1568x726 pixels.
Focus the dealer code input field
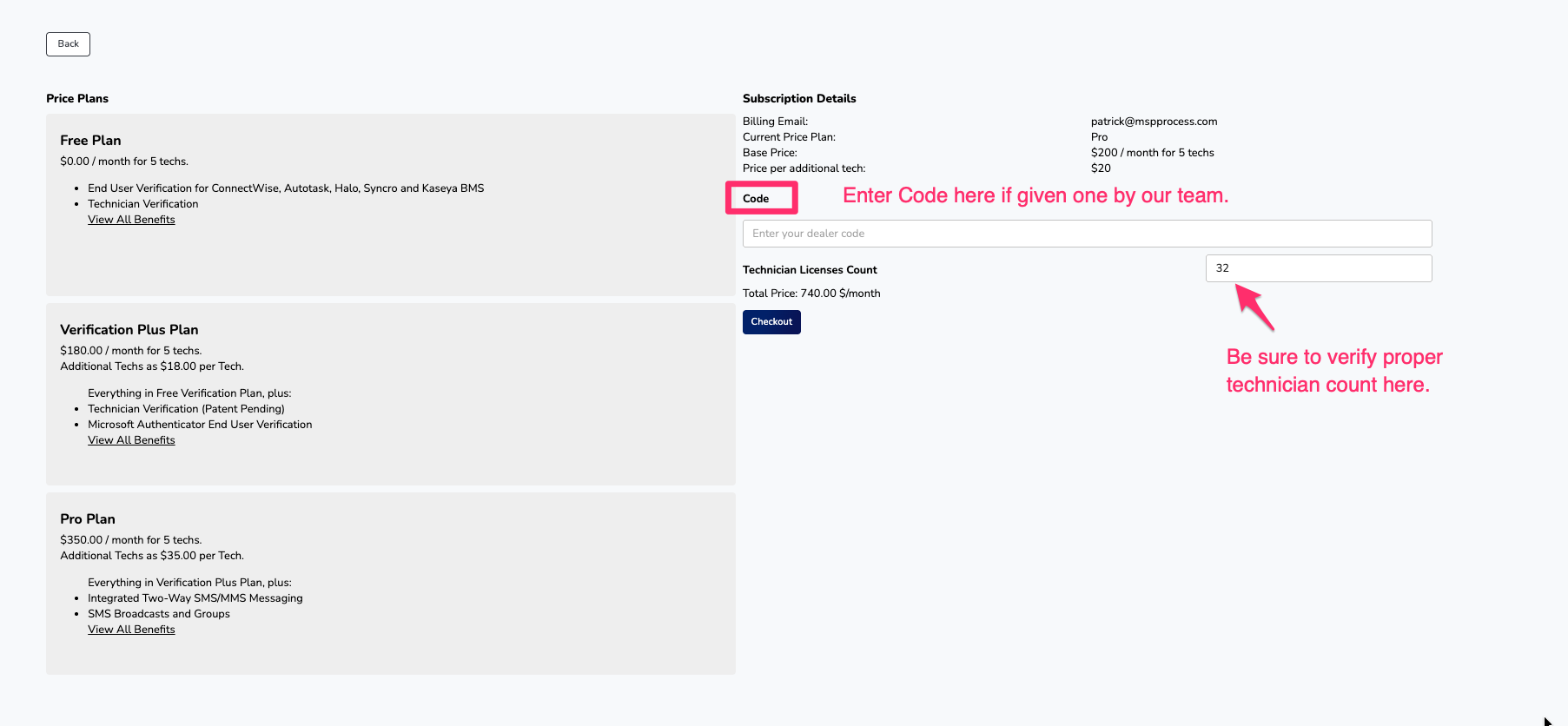[1086, 234]
